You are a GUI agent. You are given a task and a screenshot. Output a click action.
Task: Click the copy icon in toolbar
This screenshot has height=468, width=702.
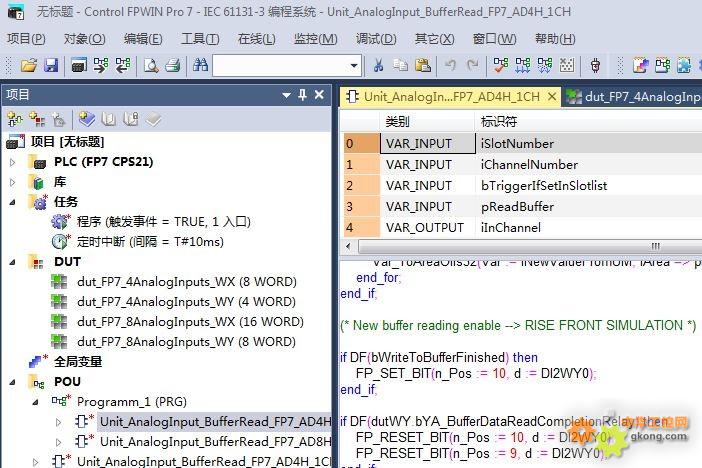tap(400, 66)
